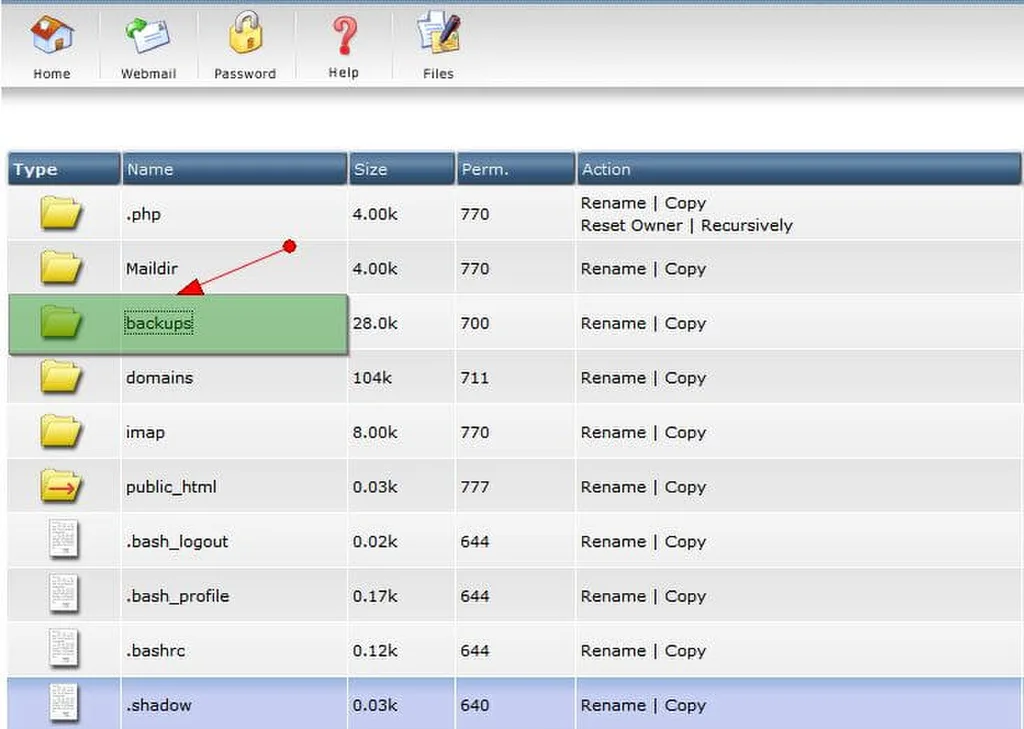Open the .bash_profile file link
The width and height of the screenshot is (1024, 729).
[178, 596]
